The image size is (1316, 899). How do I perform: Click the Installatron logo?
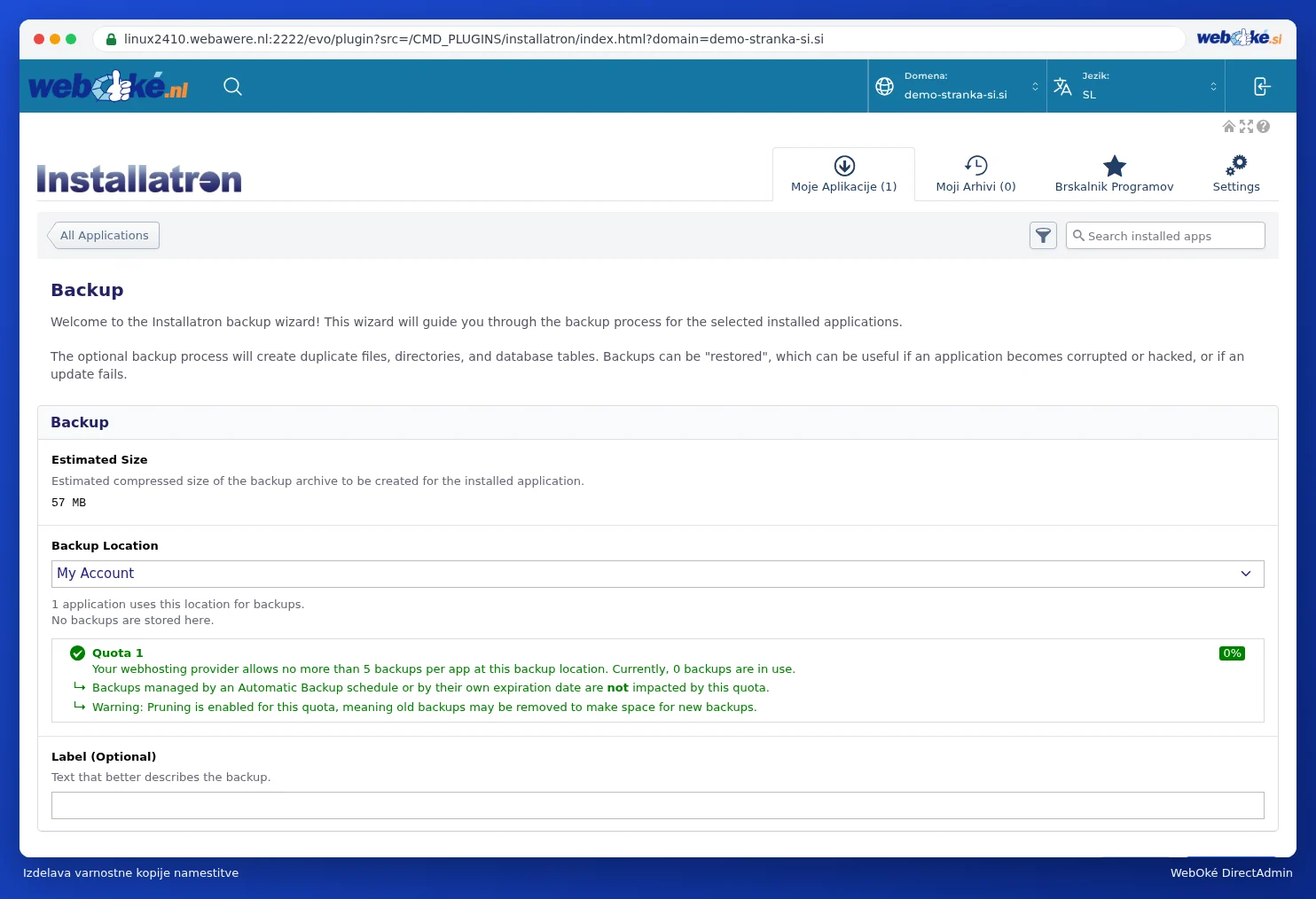139,179
